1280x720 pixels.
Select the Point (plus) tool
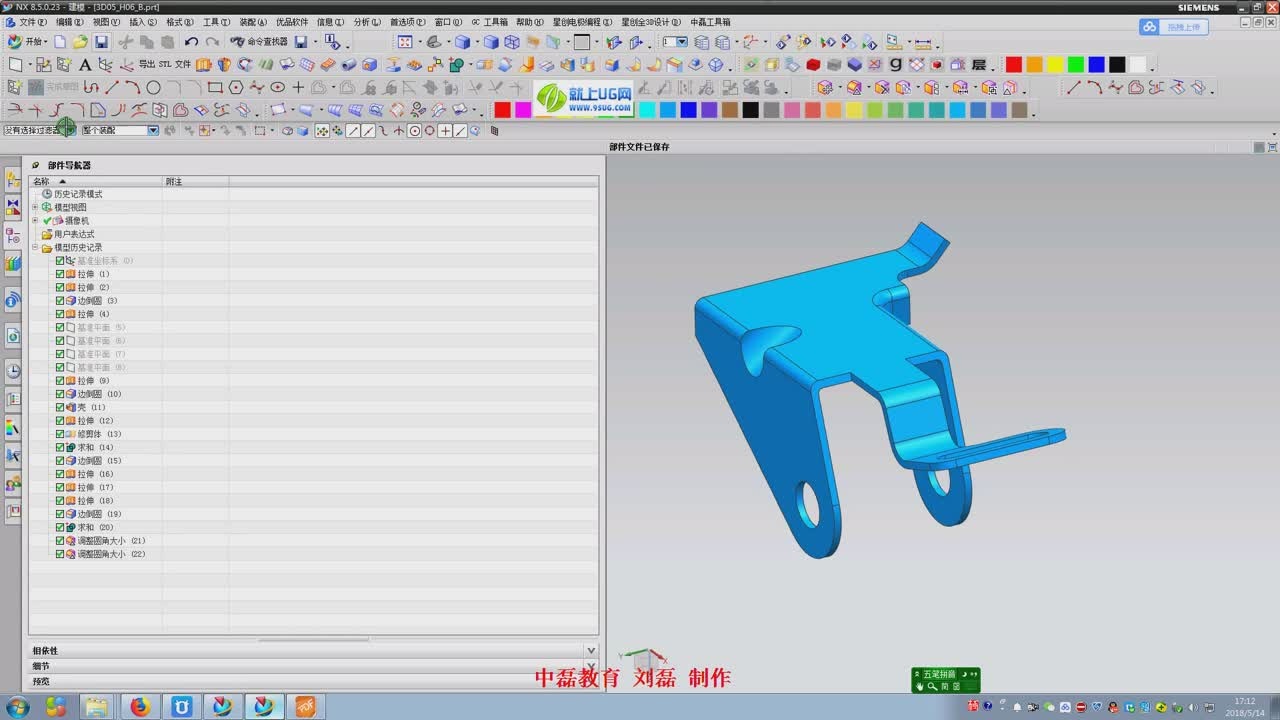(x=298, y=87)
